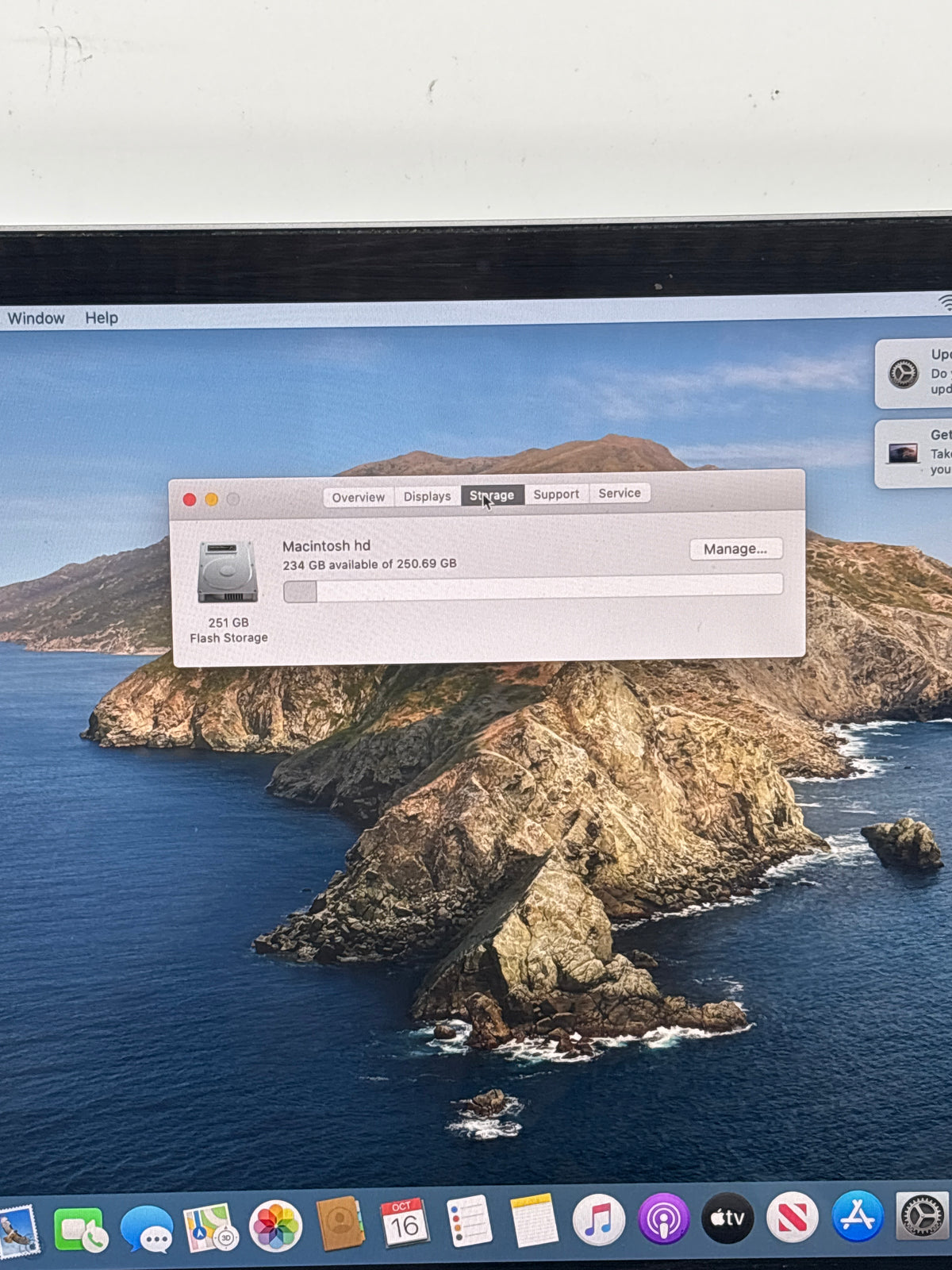Open the Displays tab
Image resolution: width=952 pixels, height=1270 pixels.
427,496
